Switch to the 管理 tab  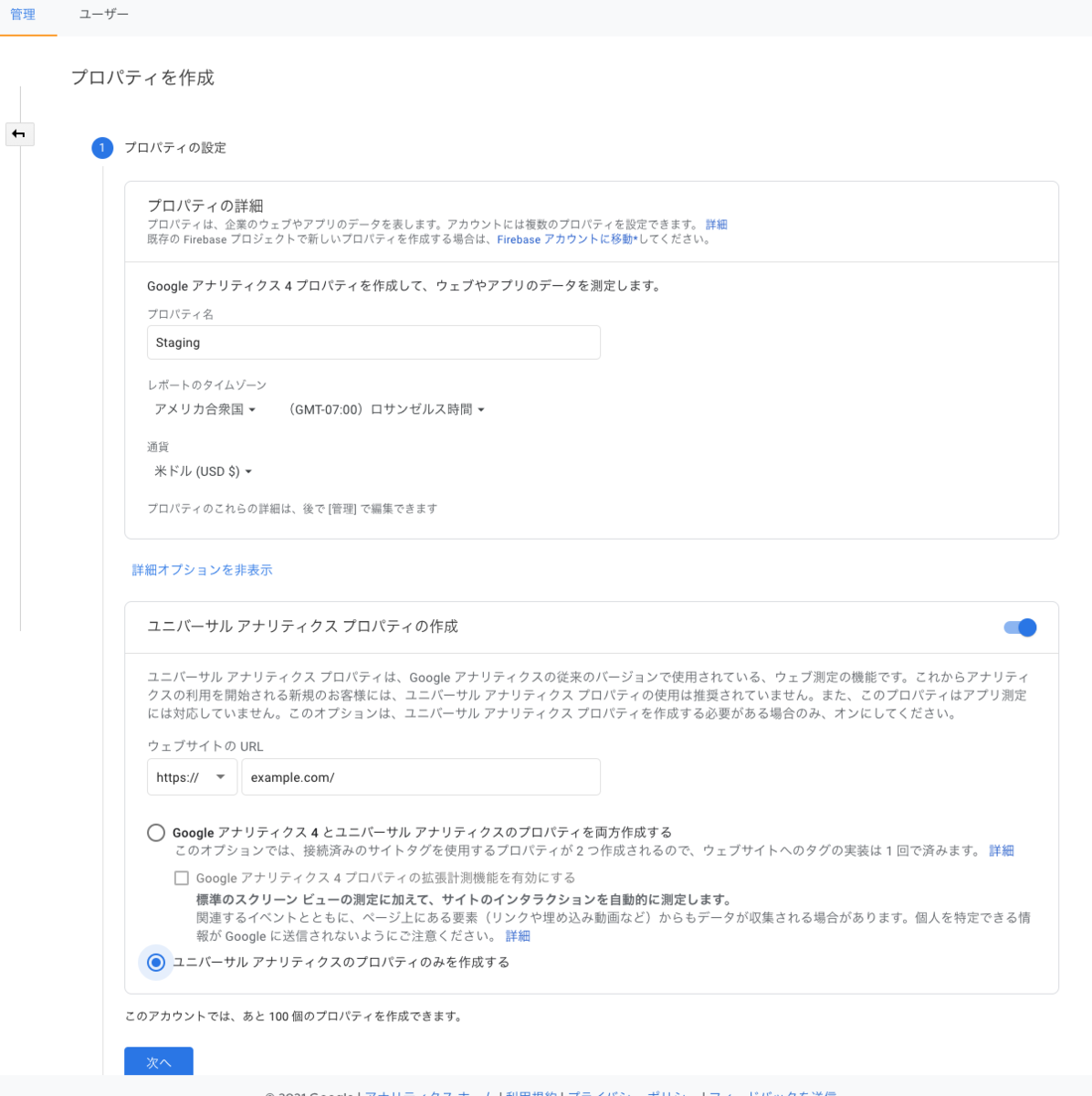click(x=23, y=15)
